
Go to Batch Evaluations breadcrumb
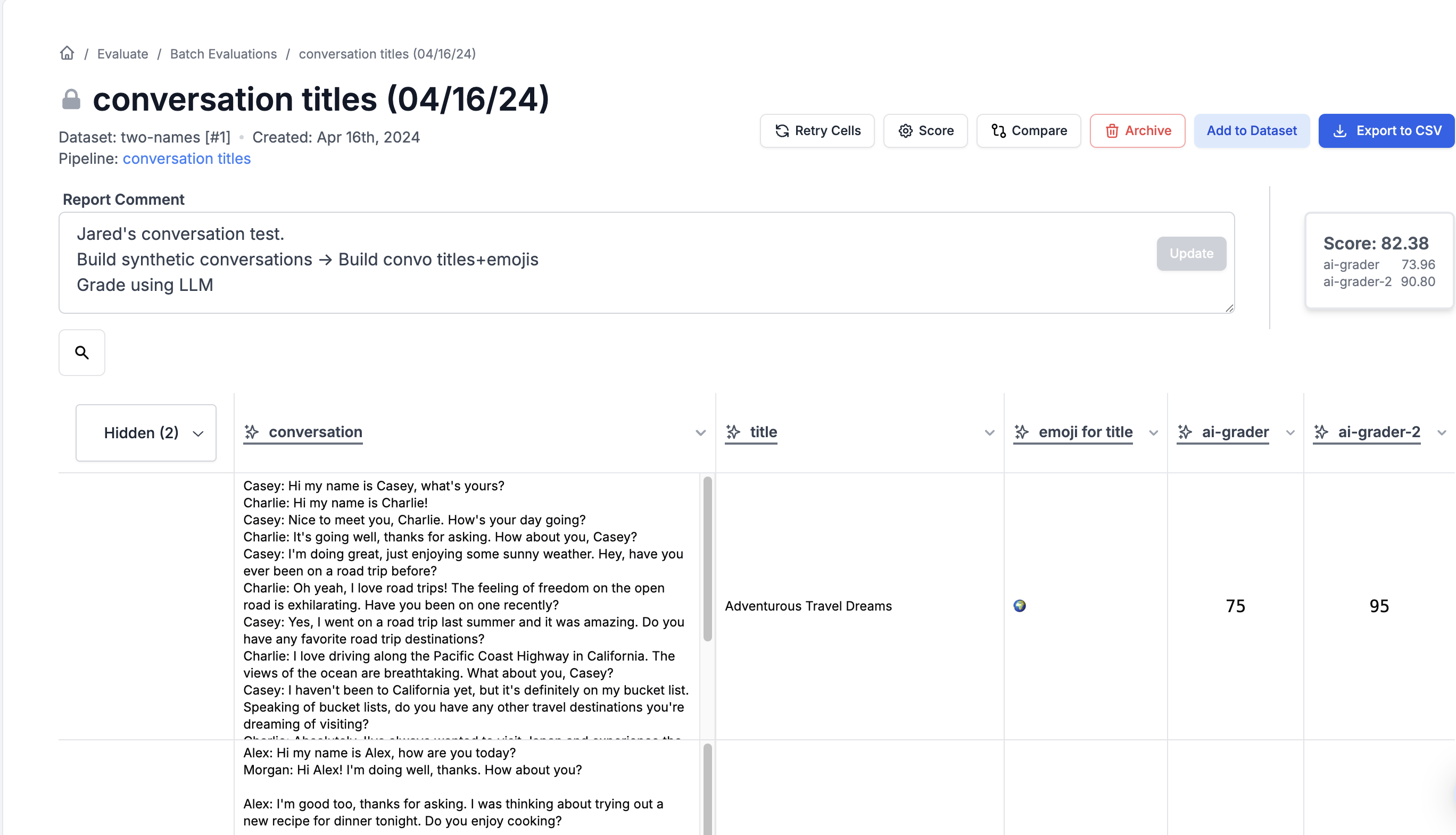223,54
